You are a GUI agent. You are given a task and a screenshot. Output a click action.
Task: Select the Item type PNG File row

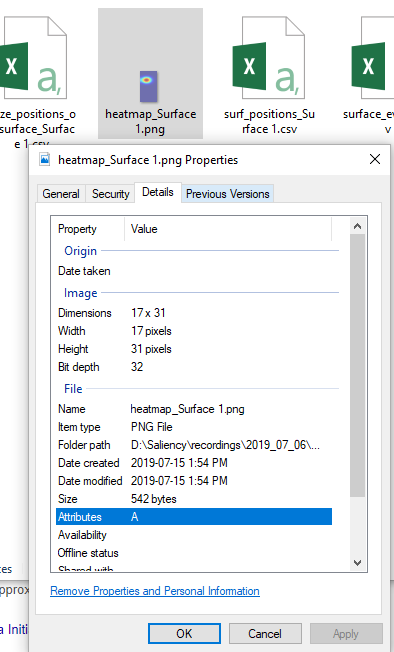point(194,427)
